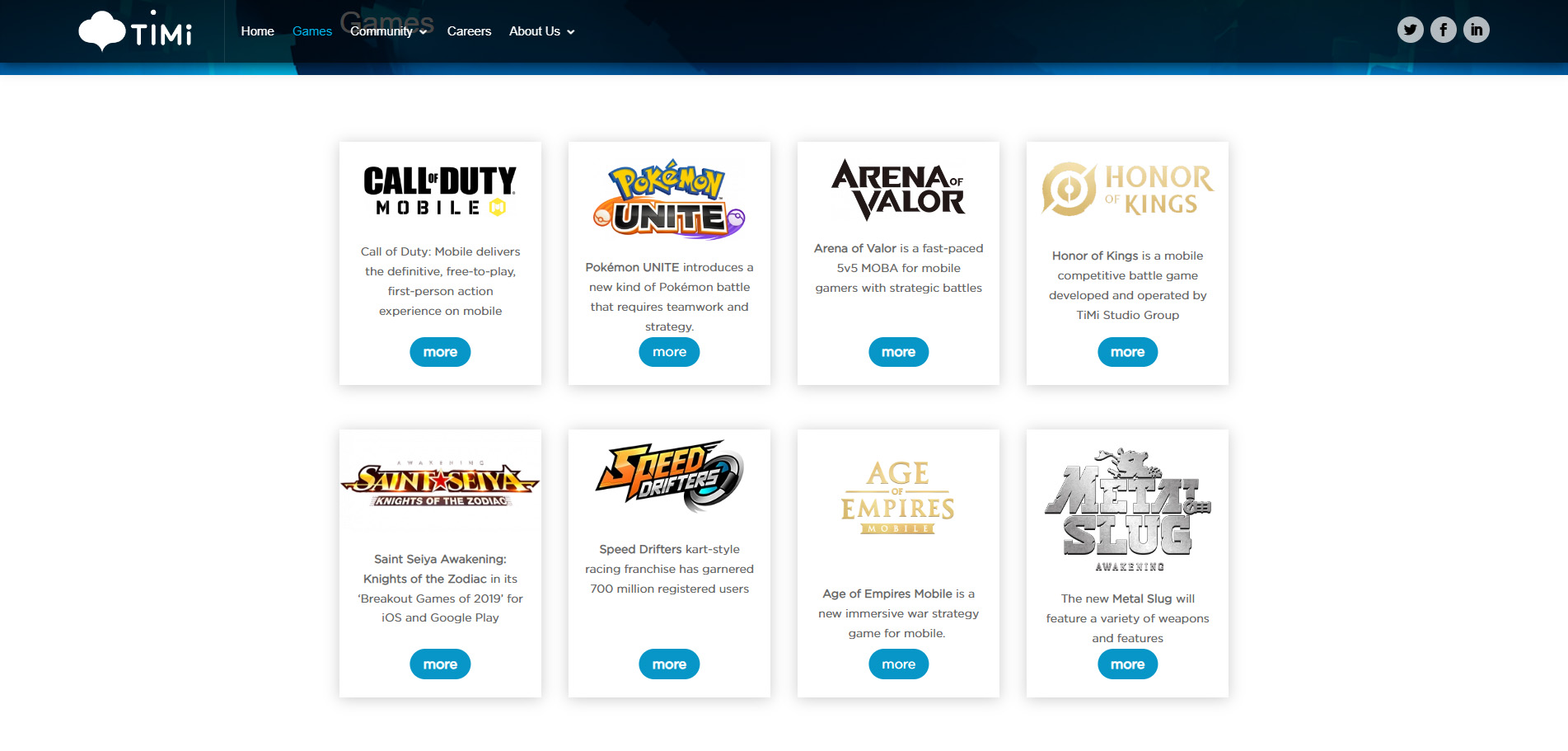The height and width of the screenshot is (751, 1568).
Task: Click the Call of Duty: Mobile description text
Action: click(440, 281)
